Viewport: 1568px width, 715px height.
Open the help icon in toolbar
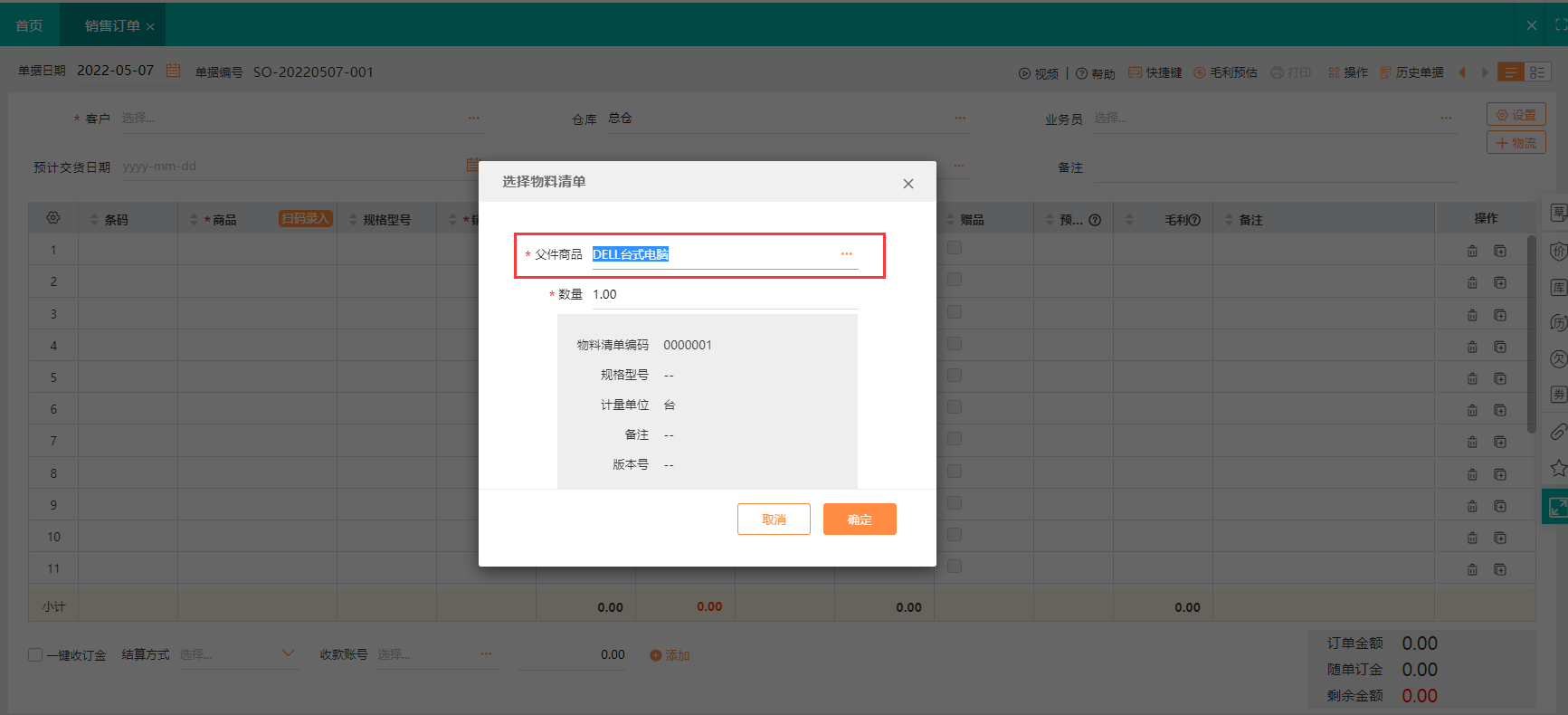click(1081, 73)
